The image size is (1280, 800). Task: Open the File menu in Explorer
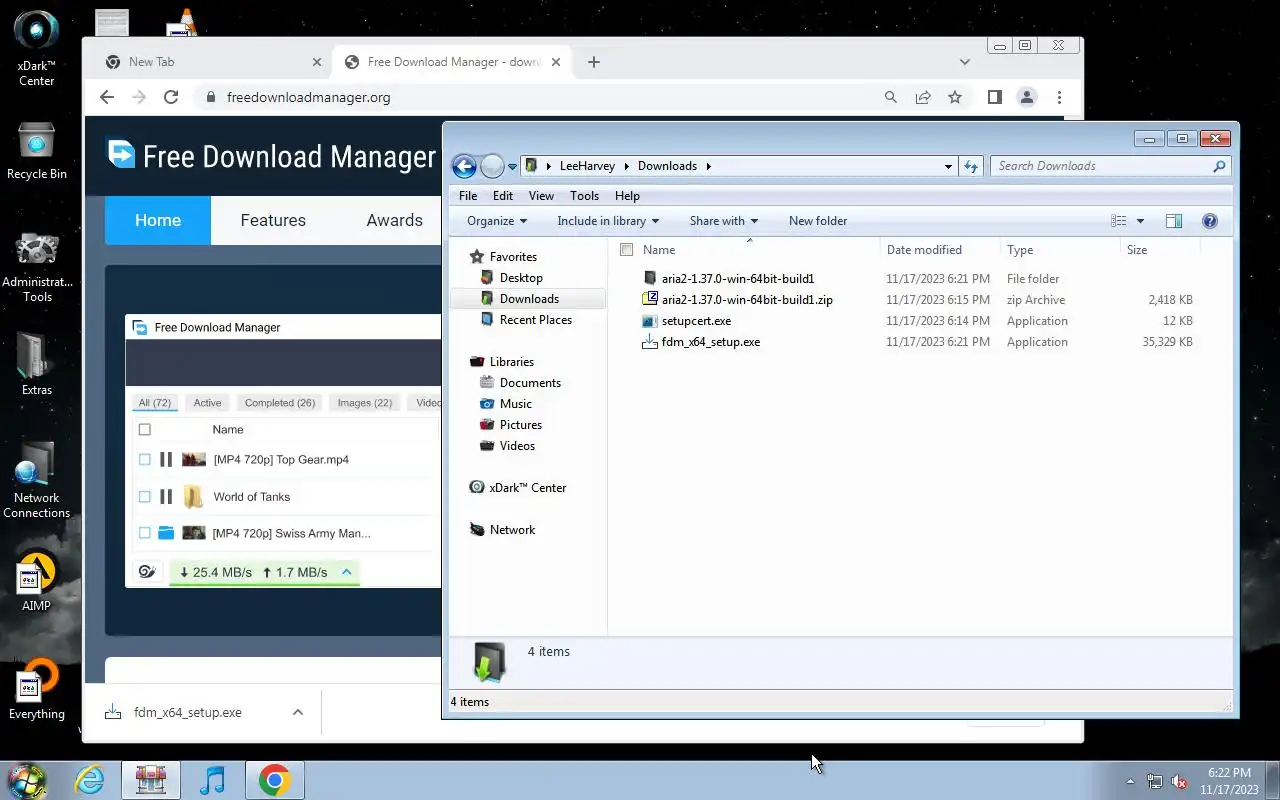[468, 196]
